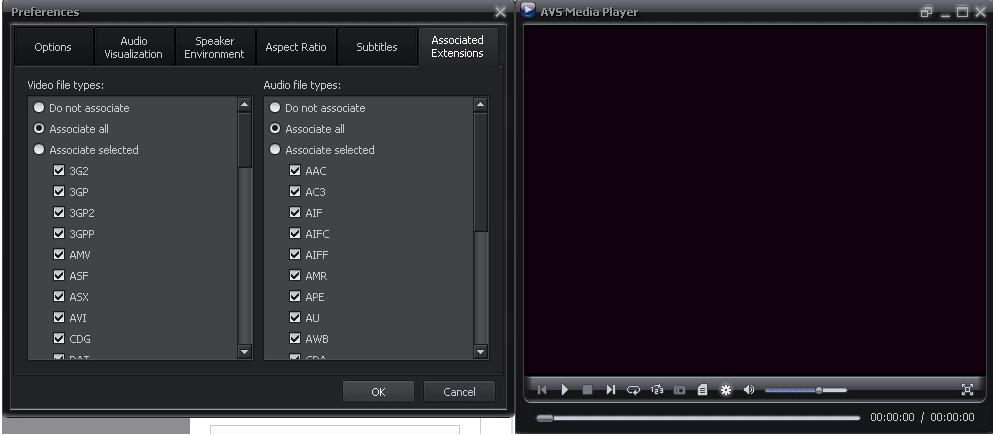Toggle the 3GP2 checkbox
The width and height of the screenshot is (993, 435).
59,212
